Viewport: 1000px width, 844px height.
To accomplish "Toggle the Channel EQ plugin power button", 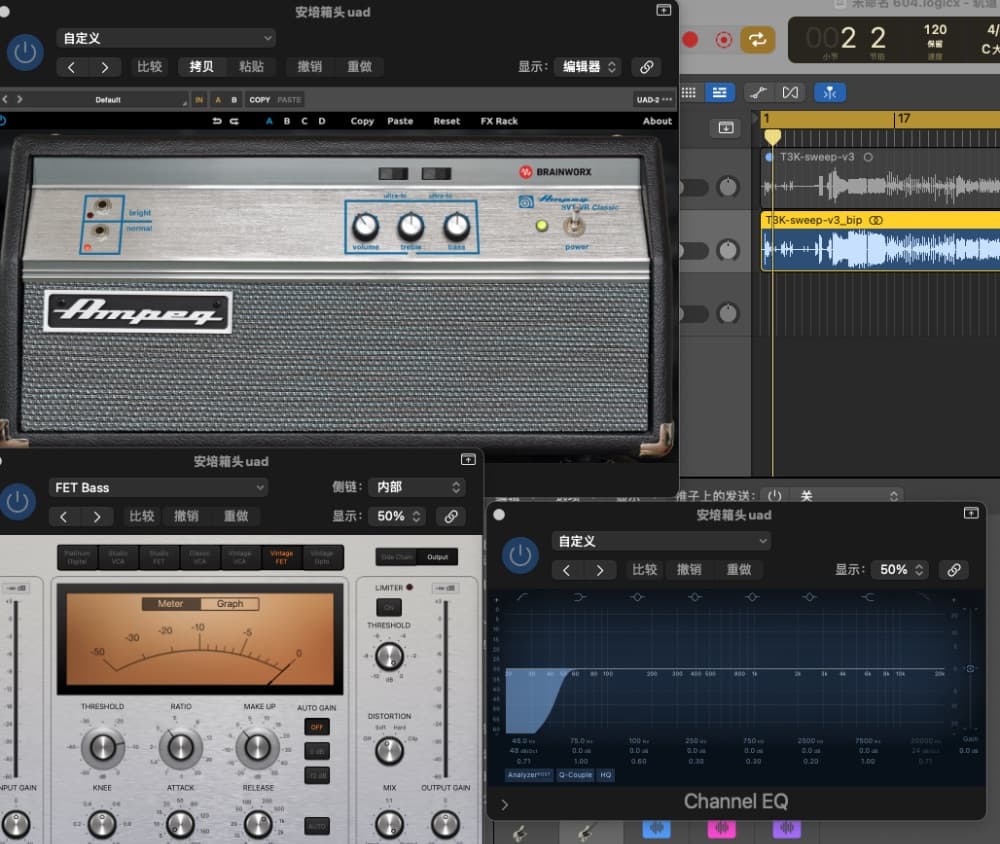I will pos(520,555).
